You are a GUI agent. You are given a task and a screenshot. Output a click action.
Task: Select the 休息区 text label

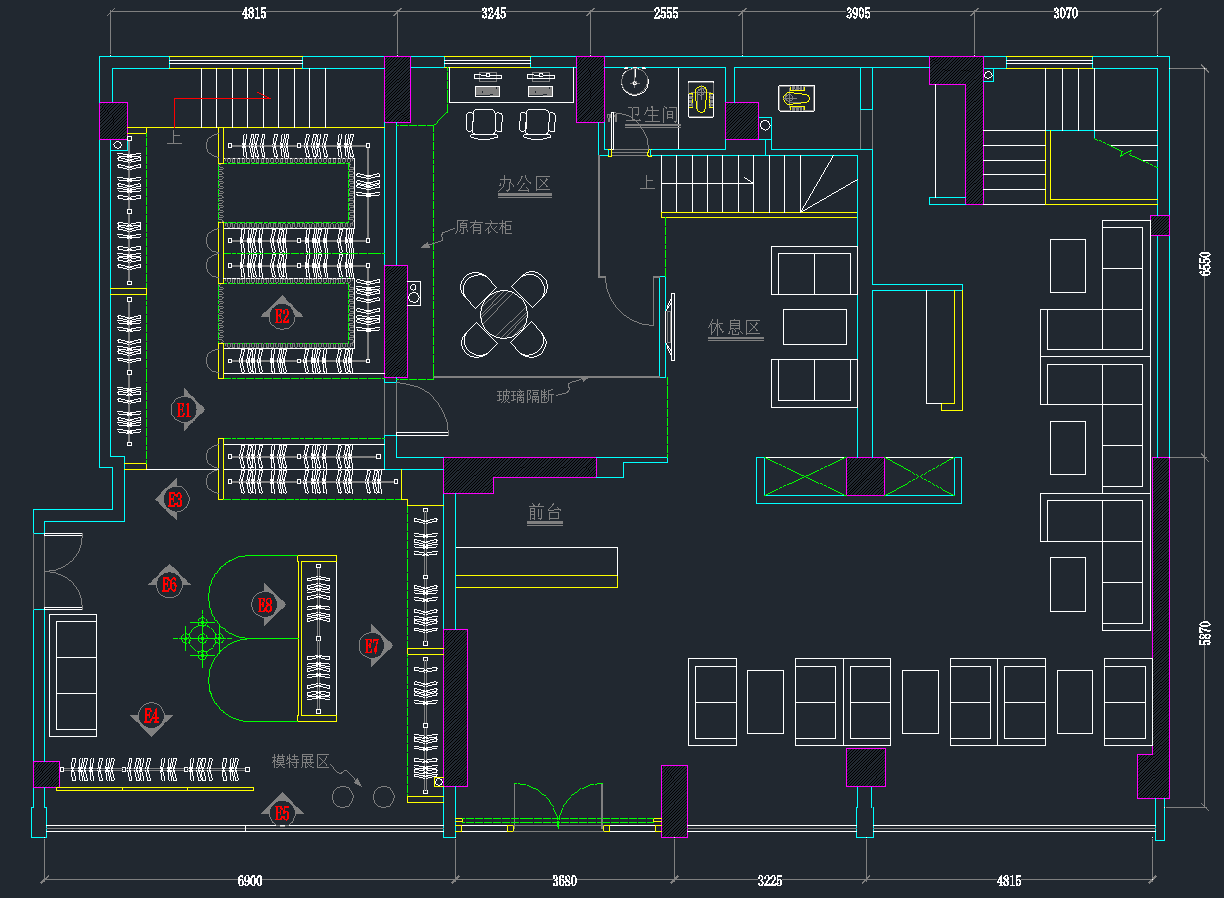coord(735,328)
